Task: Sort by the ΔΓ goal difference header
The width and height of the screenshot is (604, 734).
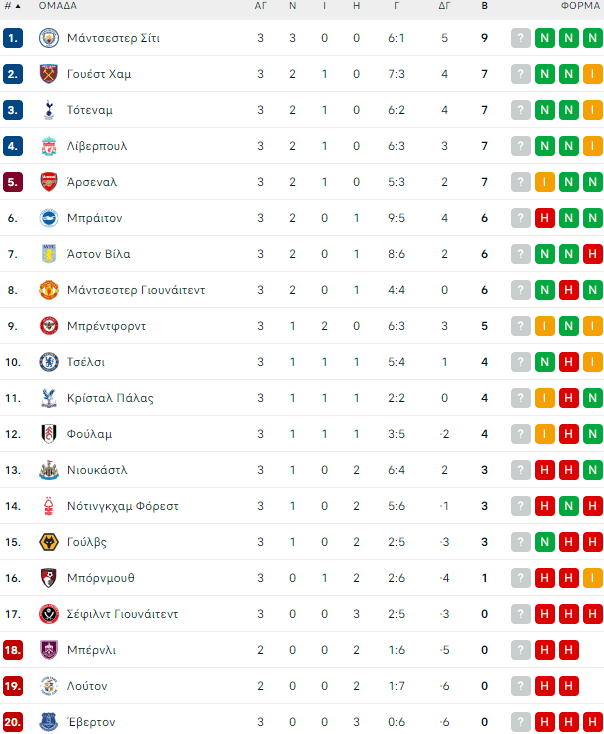Action: point(444,6)
